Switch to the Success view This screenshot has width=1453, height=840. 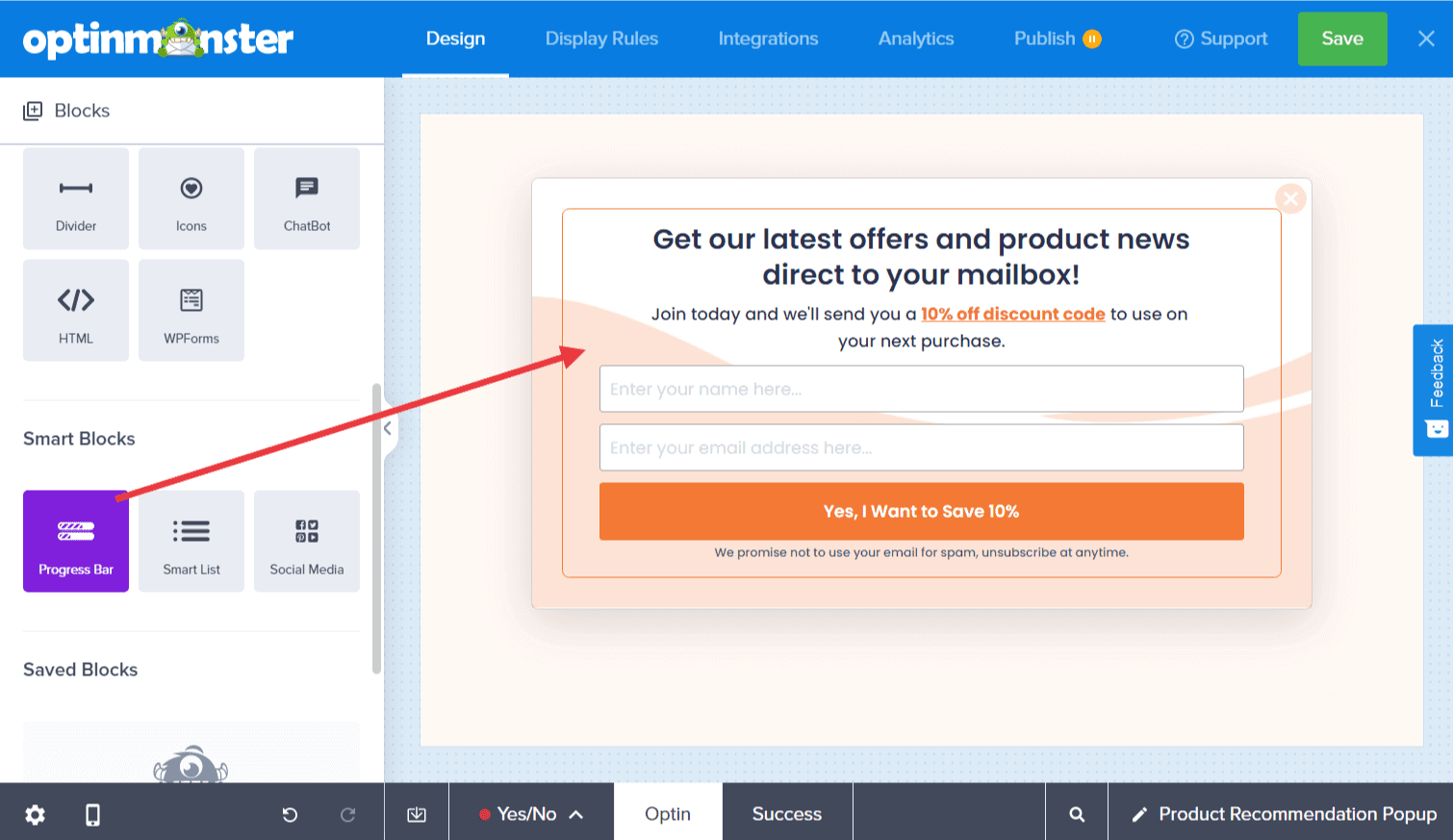click(786, 813)
